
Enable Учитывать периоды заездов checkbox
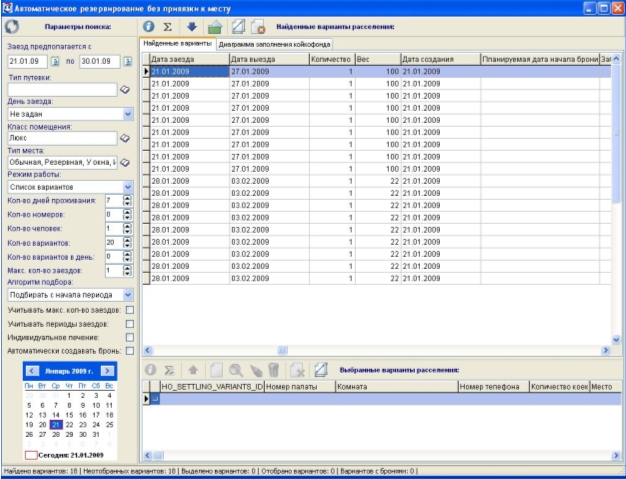click(130, 324)
